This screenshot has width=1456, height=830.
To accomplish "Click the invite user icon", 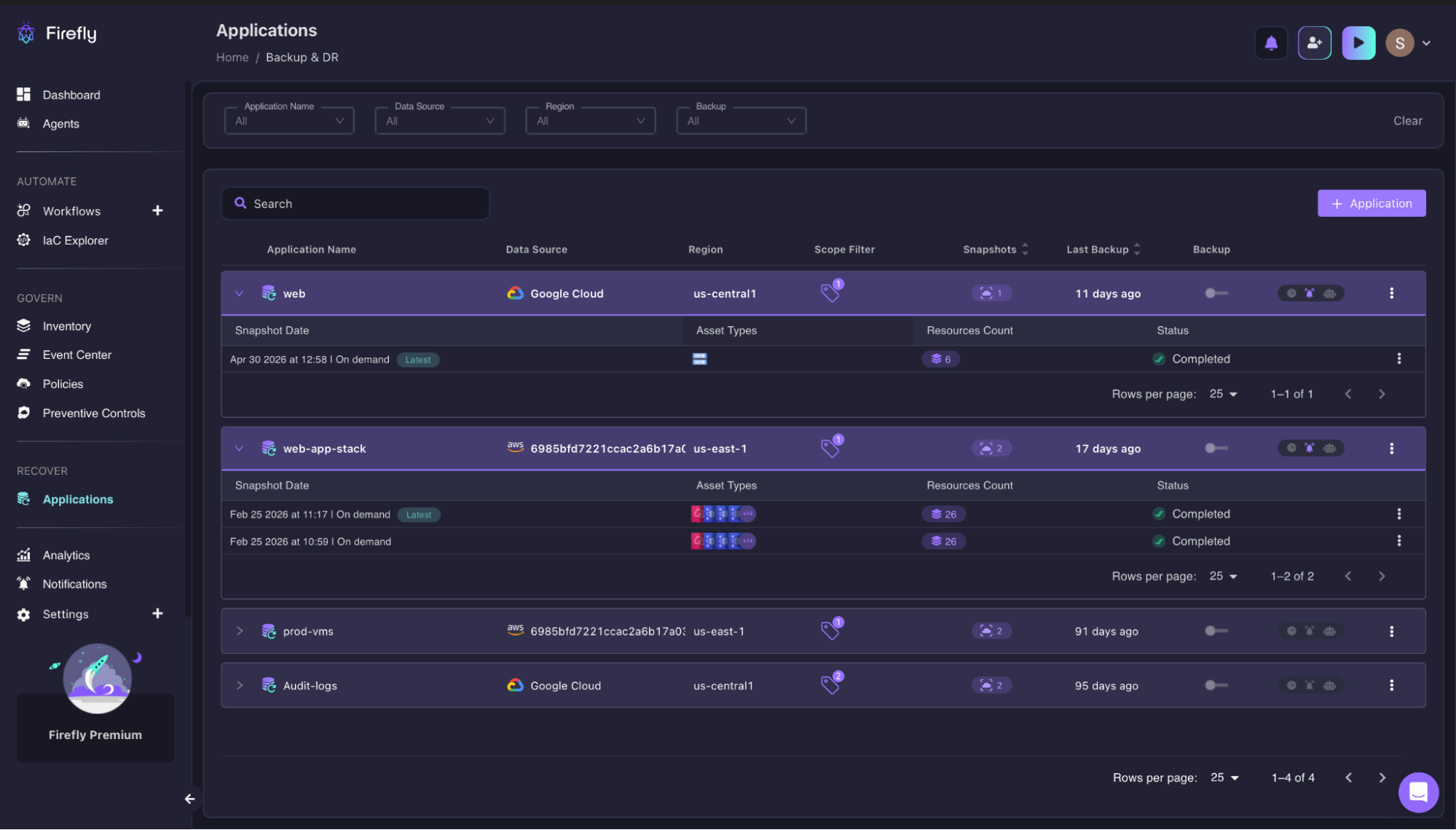I will (1314, 43).
